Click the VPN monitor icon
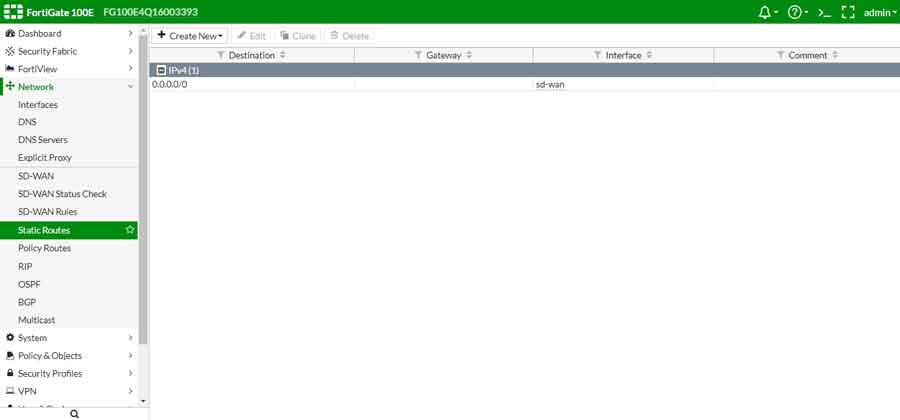The image size is (900, 420). 10,391
